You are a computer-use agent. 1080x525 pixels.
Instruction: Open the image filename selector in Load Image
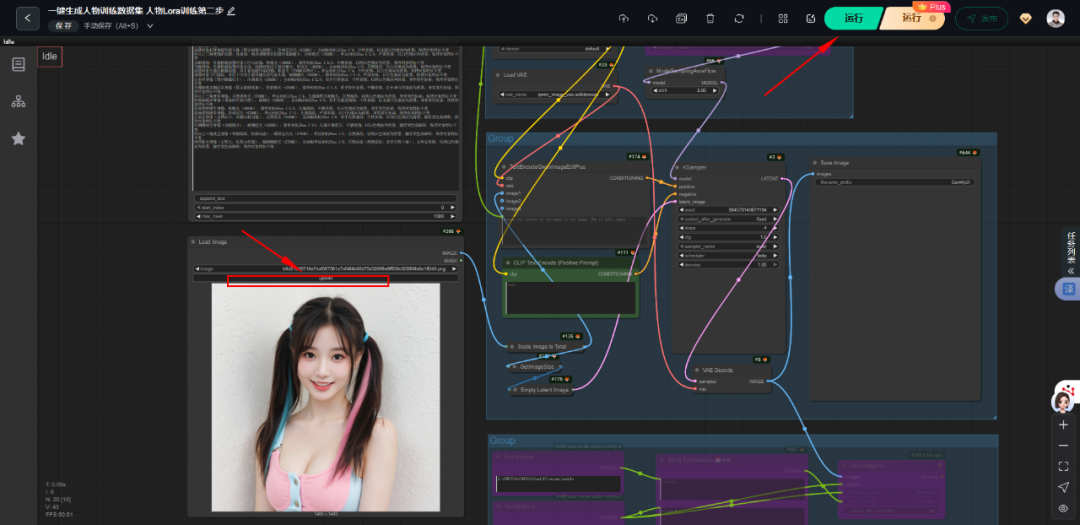tap(325, 269)
